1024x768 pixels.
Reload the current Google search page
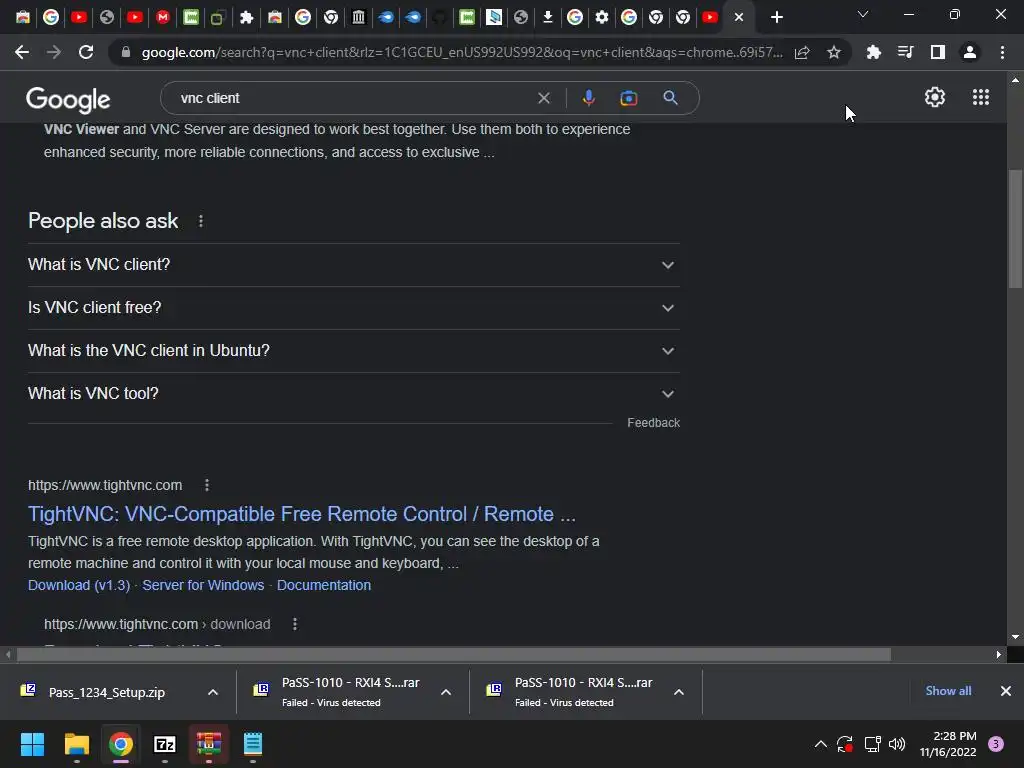(x=86, y=52)
